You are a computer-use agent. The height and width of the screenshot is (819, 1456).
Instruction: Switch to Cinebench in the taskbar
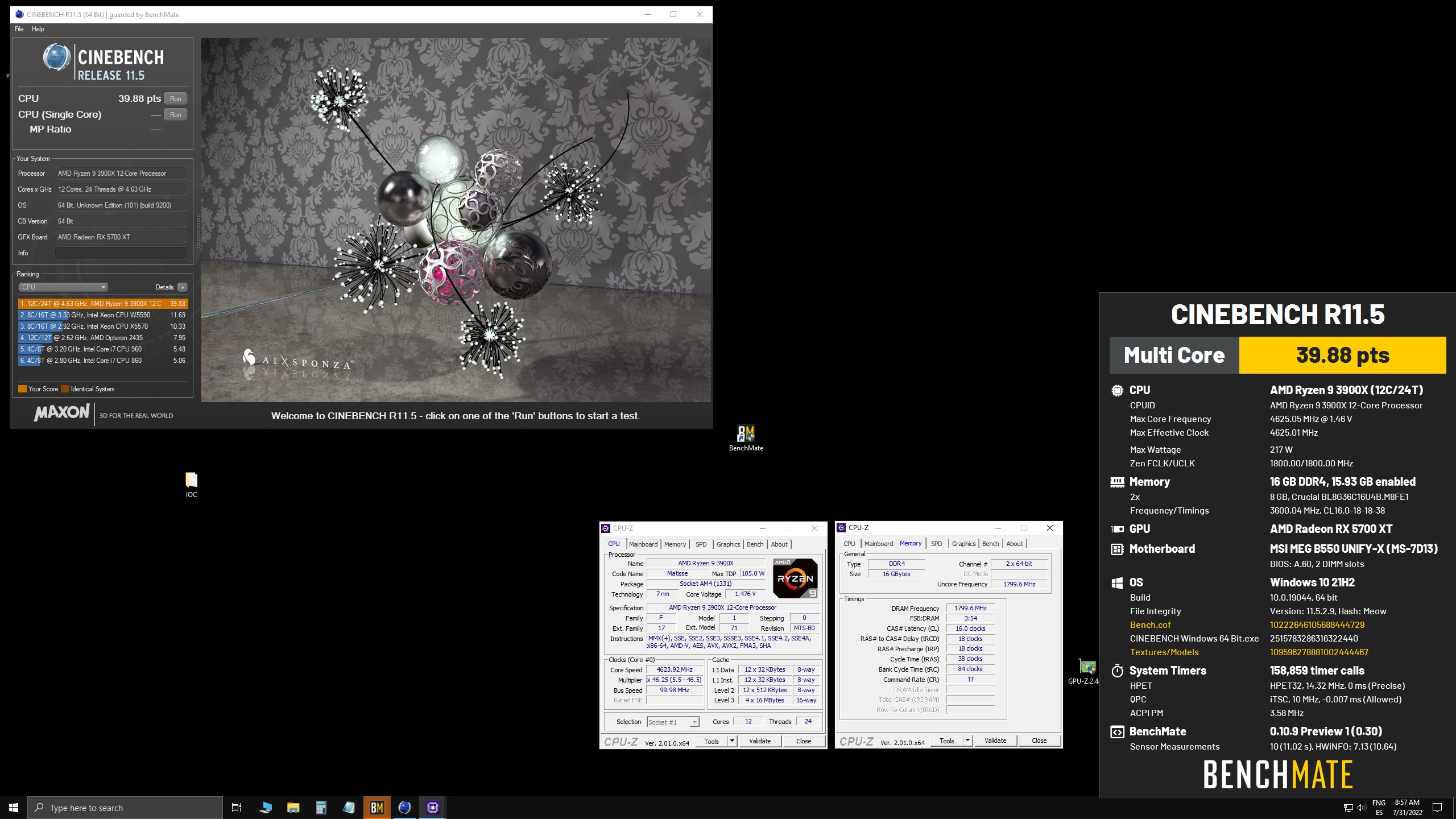pos(404,808)
